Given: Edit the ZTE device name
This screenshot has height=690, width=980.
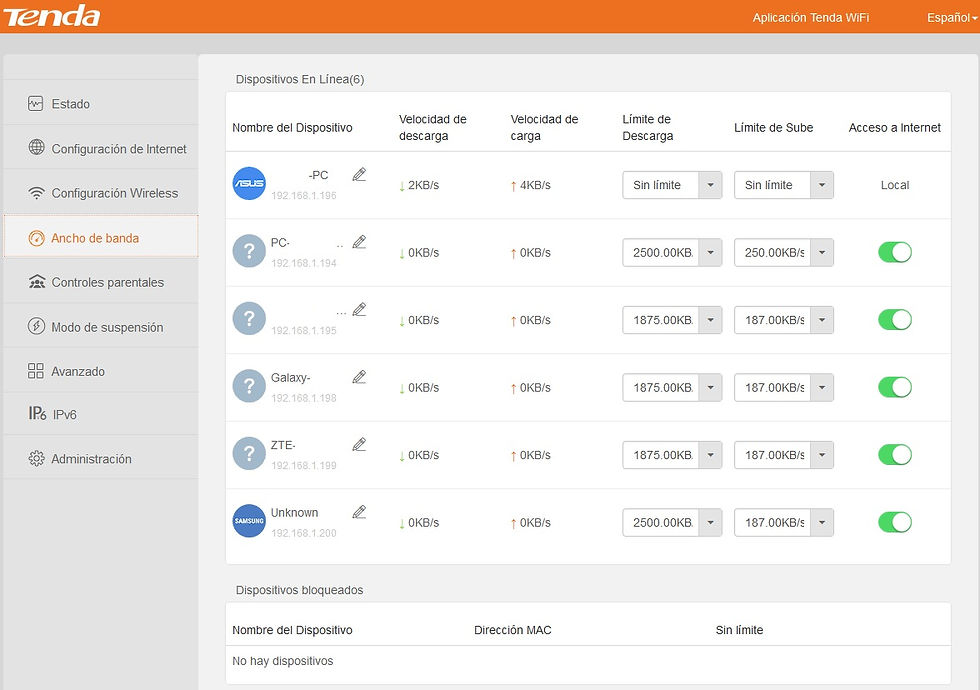Looking at the screenshot, I should click(359, 445).
